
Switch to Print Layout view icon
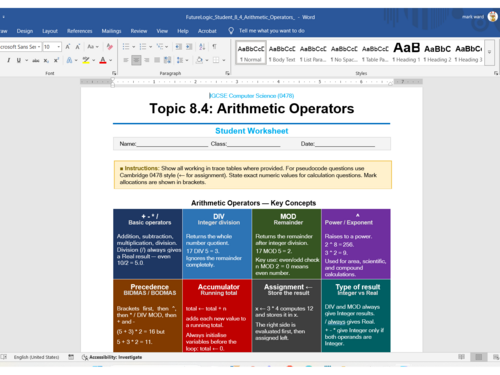(479, 357)
